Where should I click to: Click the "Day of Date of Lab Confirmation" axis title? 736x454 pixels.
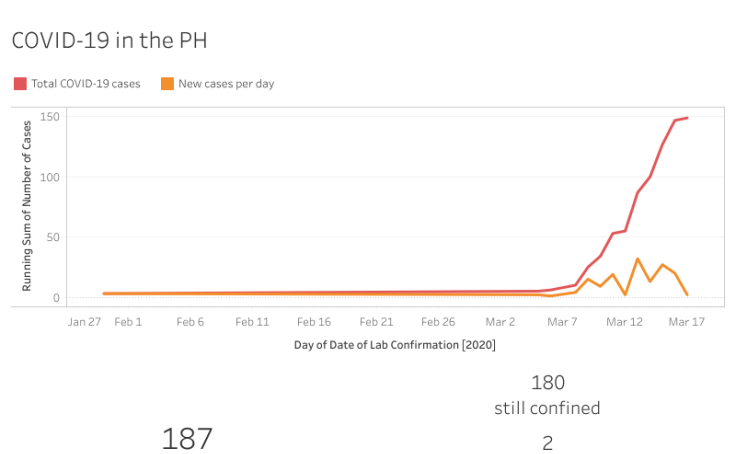[x=395, y=345]
